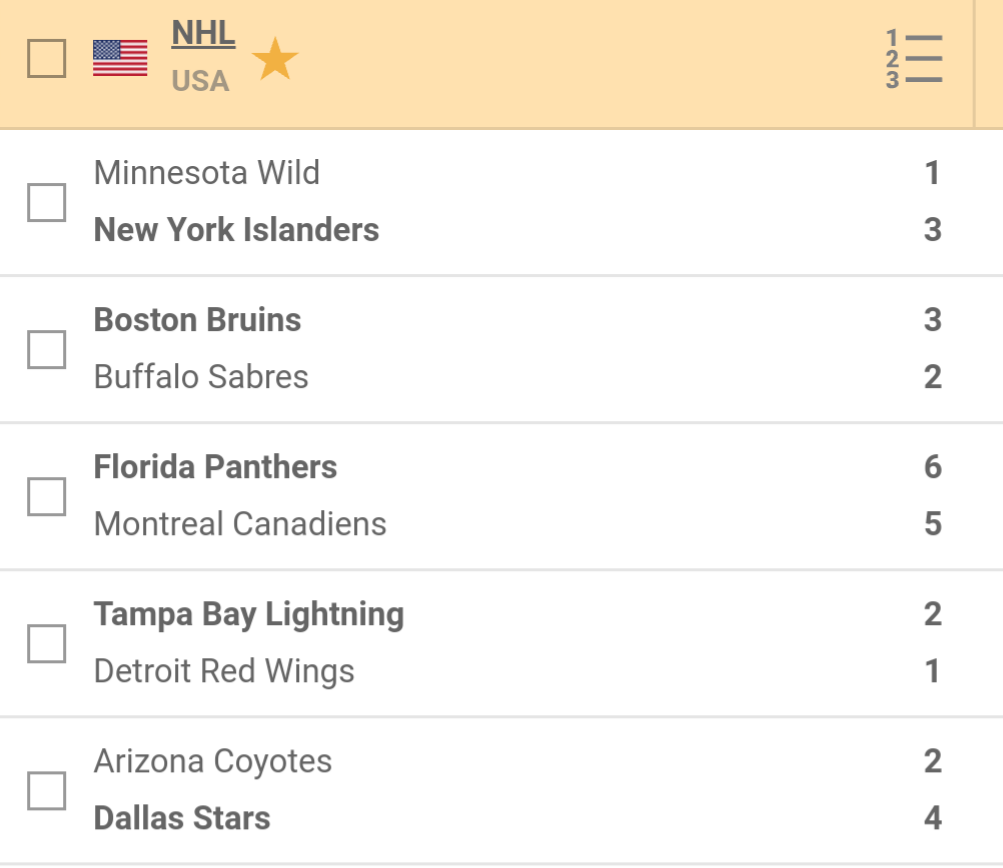Click the favorite star next to NHL
The image size is (1003, 868).
tap(274, 60)
